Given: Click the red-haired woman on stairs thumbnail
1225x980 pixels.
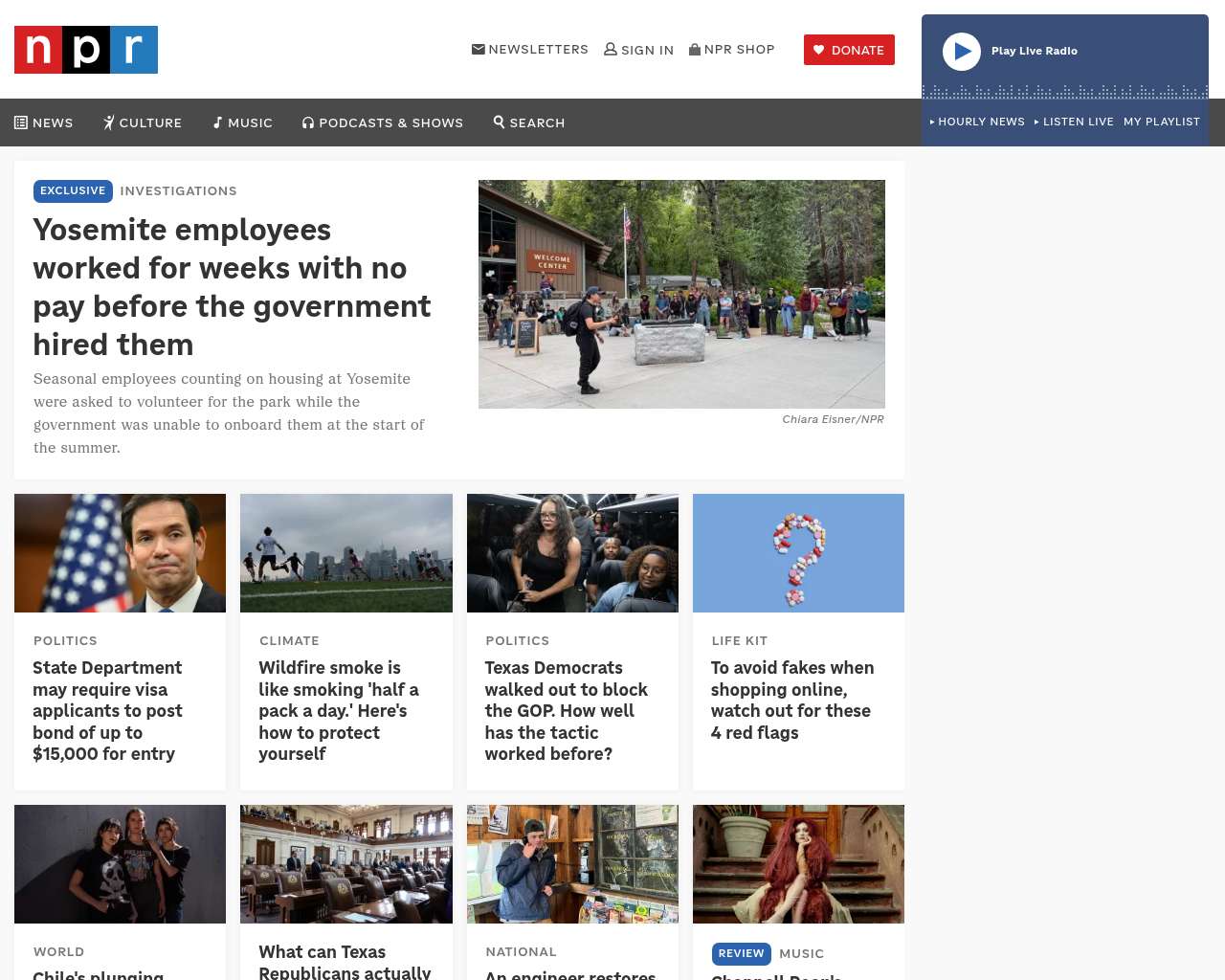Looking at the screenshot, I should click(798, 864).
